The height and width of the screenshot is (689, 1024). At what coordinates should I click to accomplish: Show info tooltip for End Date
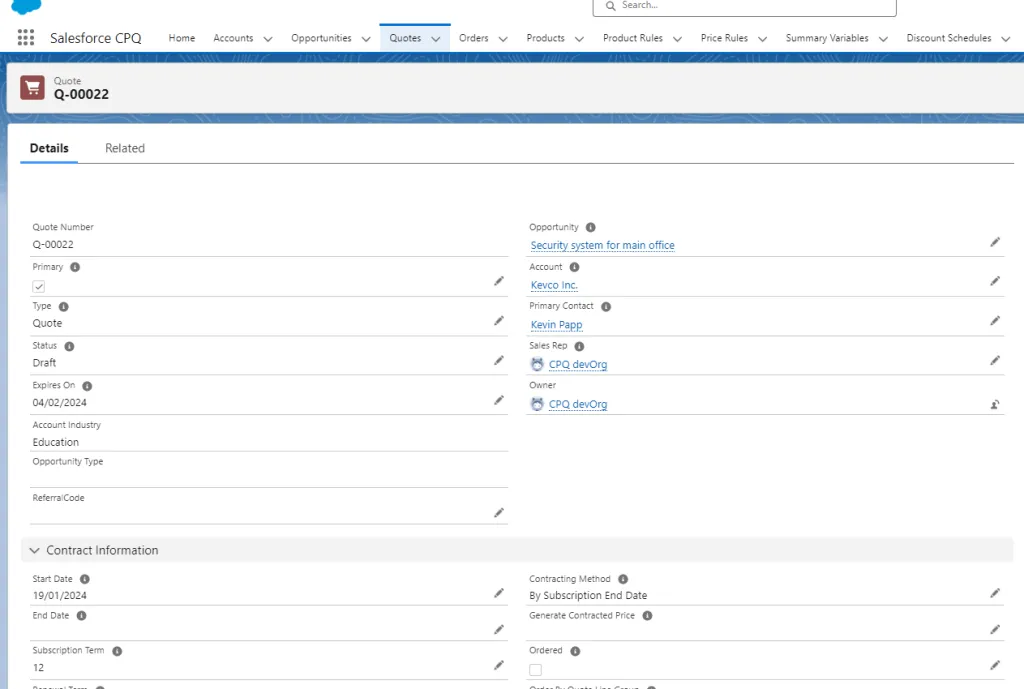point(82,616)
